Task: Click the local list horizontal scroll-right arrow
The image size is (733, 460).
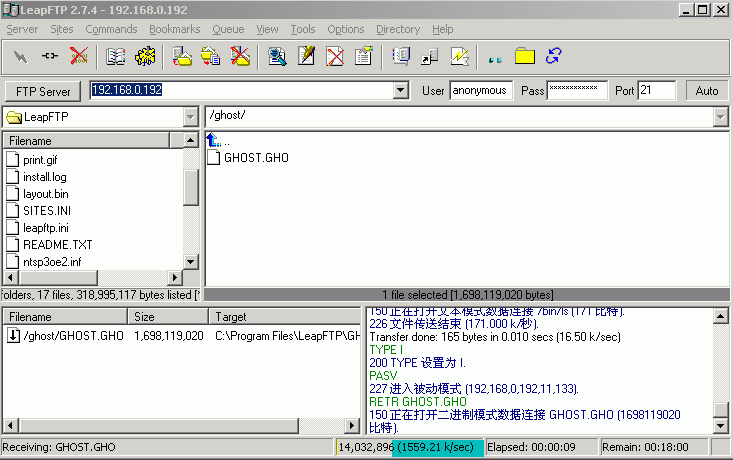Action: 175,278
